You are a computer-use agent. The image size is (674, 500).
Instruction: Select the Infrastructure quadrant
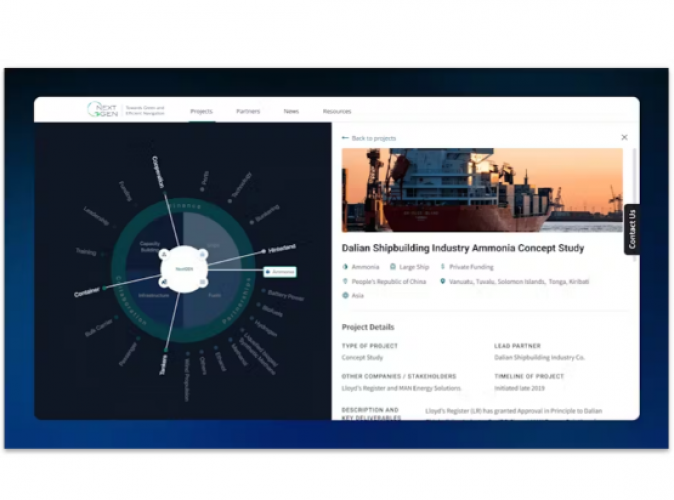point(153,296)
